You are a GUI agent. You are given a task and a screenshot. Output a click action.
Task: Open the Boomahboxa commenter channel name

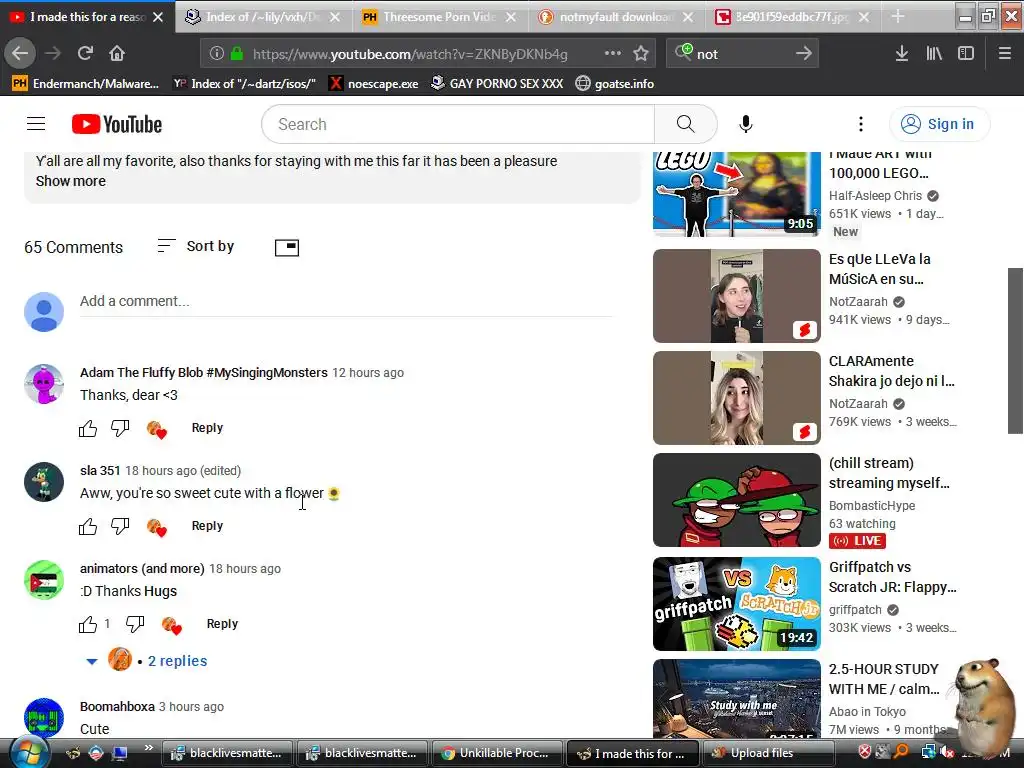point(118,707)
